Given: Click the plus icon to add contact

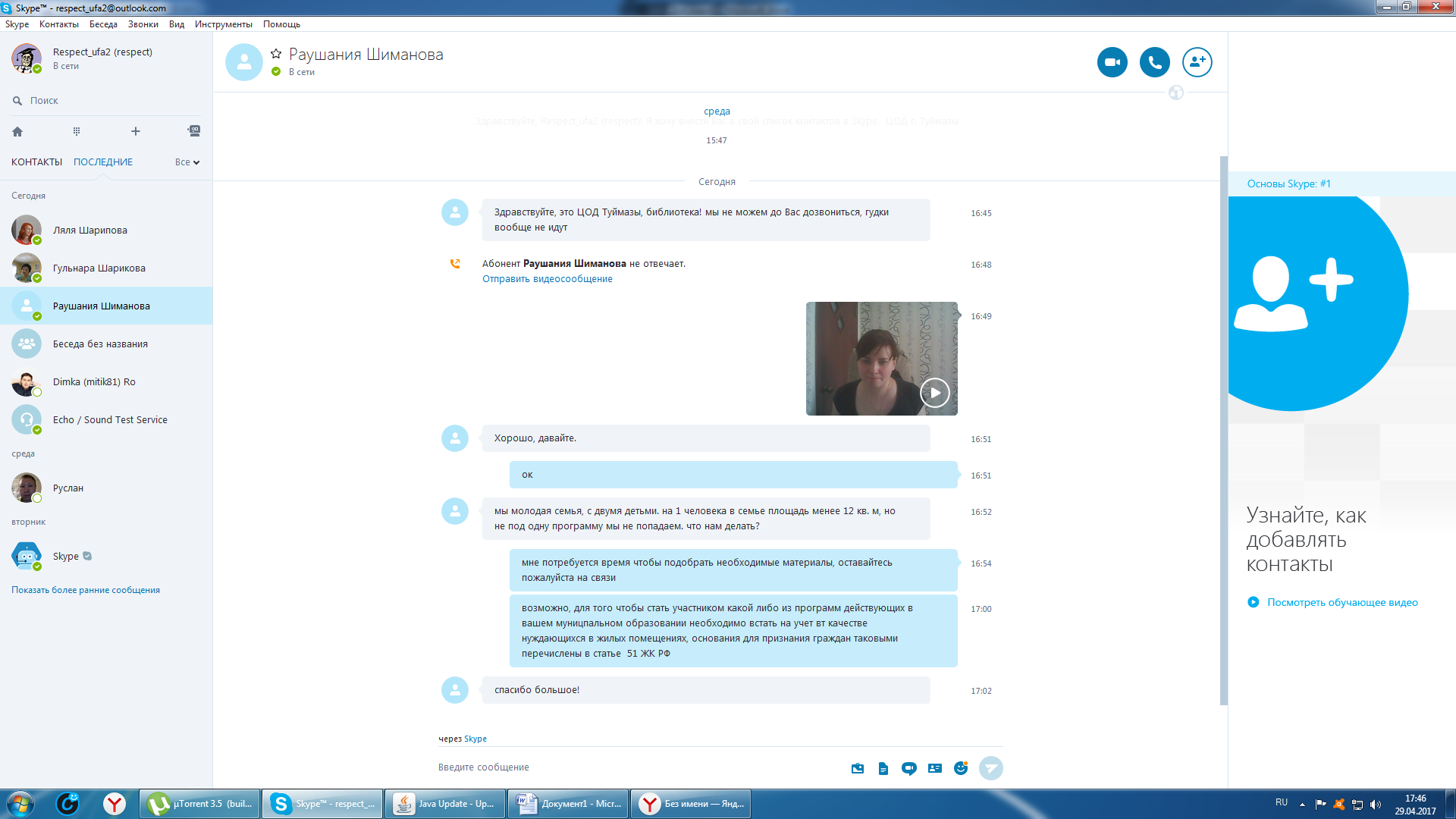Looking at the screenshot, I should pos(136,131).
